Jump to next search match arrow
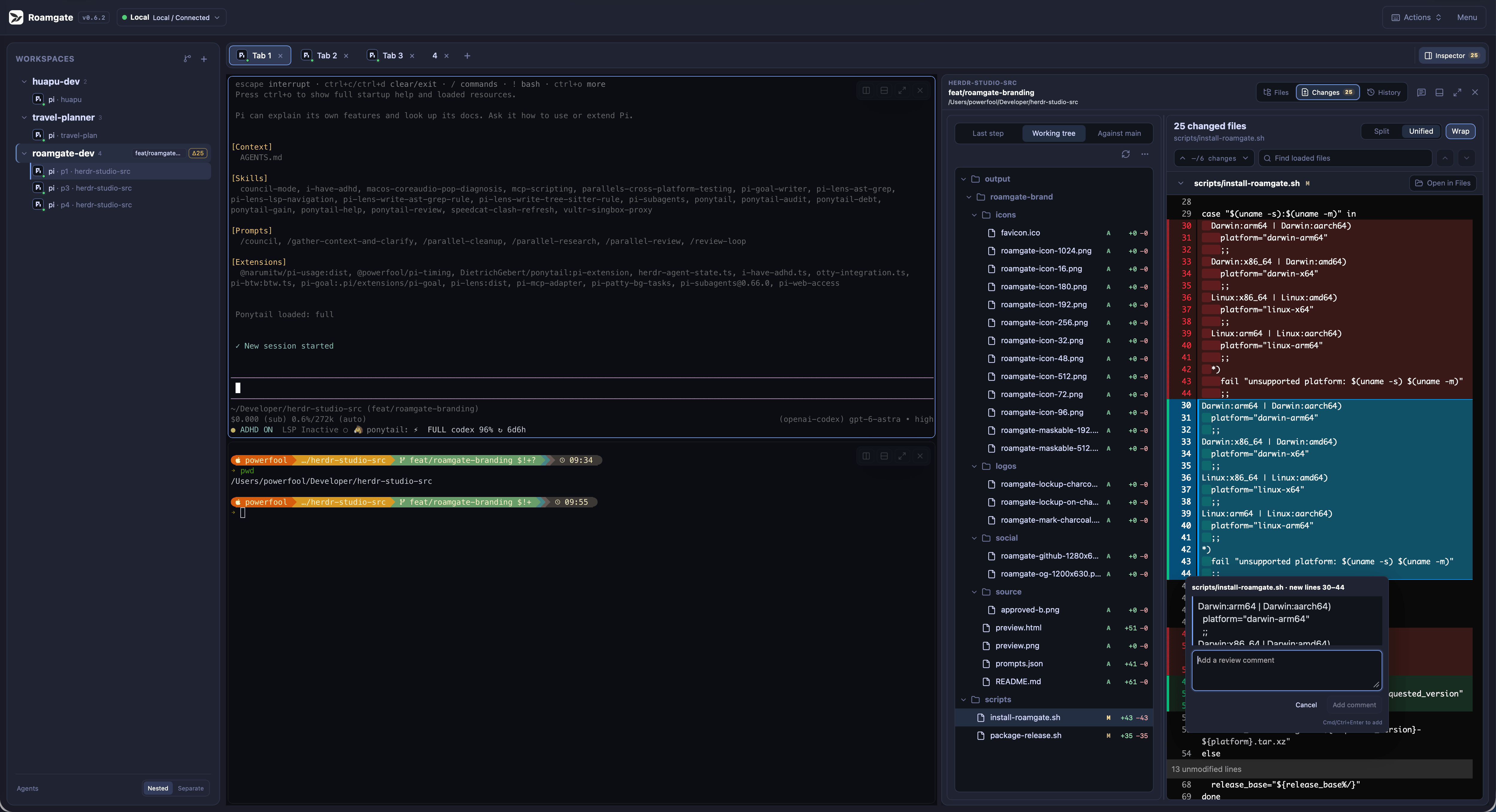This screenshot has width=1496, height=812. pos(1466,158)
